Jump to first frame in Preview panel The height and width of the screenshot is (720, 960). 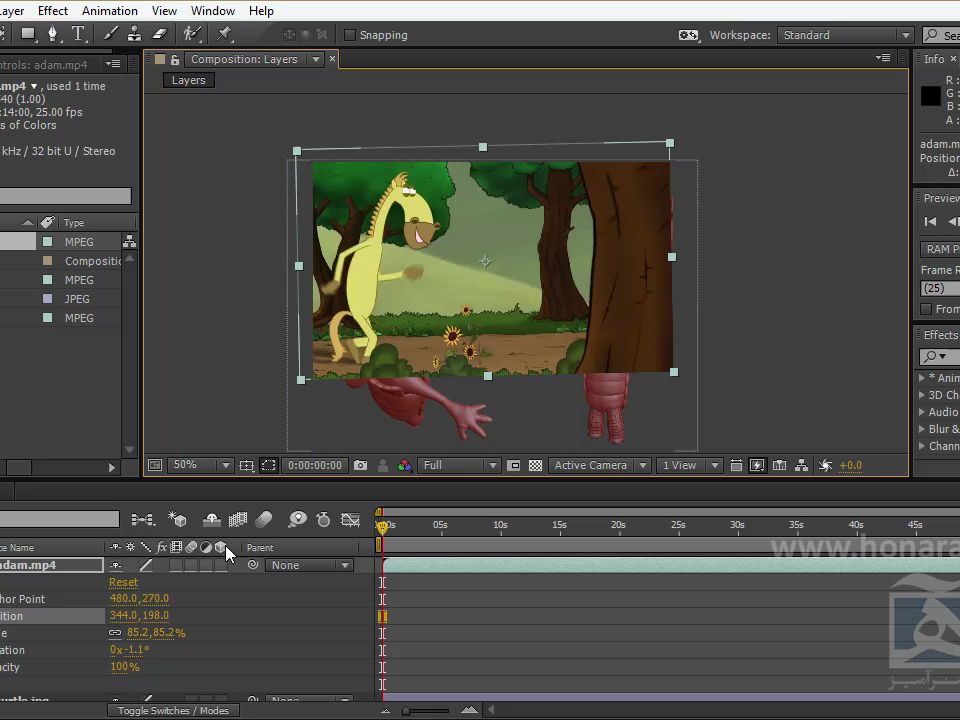point(930,222)
